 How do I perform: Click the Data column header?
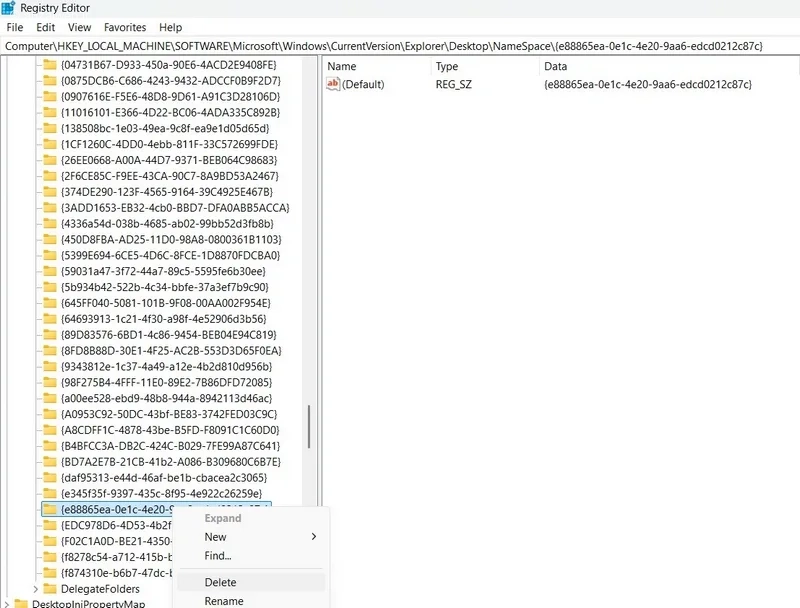(x=555, y=66)
